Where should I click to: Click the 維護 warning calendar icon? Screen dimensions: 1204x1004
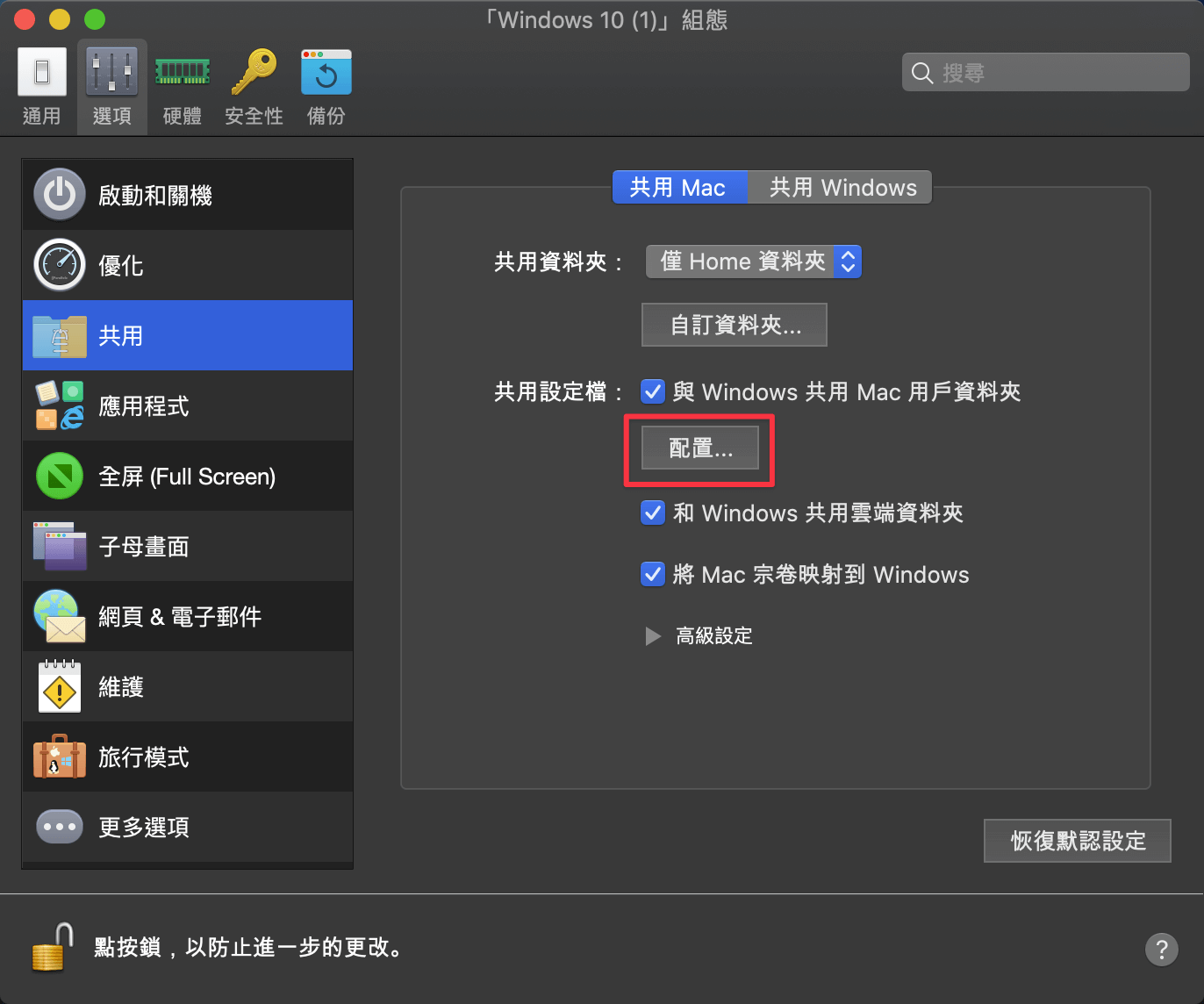point(60,686)
